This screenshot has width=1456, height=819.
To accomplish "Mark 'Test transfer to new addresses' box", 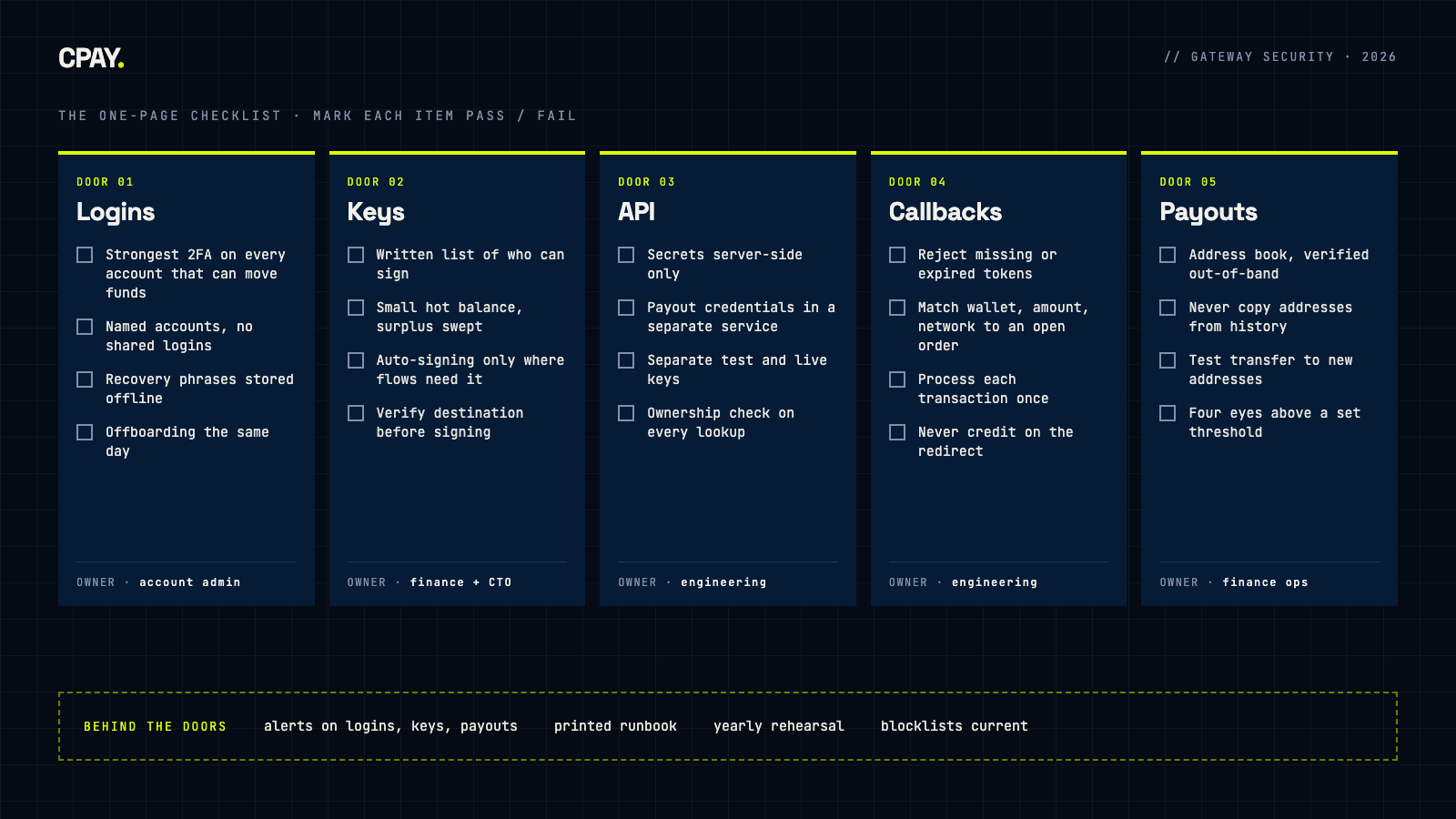I will point(1168,360).
